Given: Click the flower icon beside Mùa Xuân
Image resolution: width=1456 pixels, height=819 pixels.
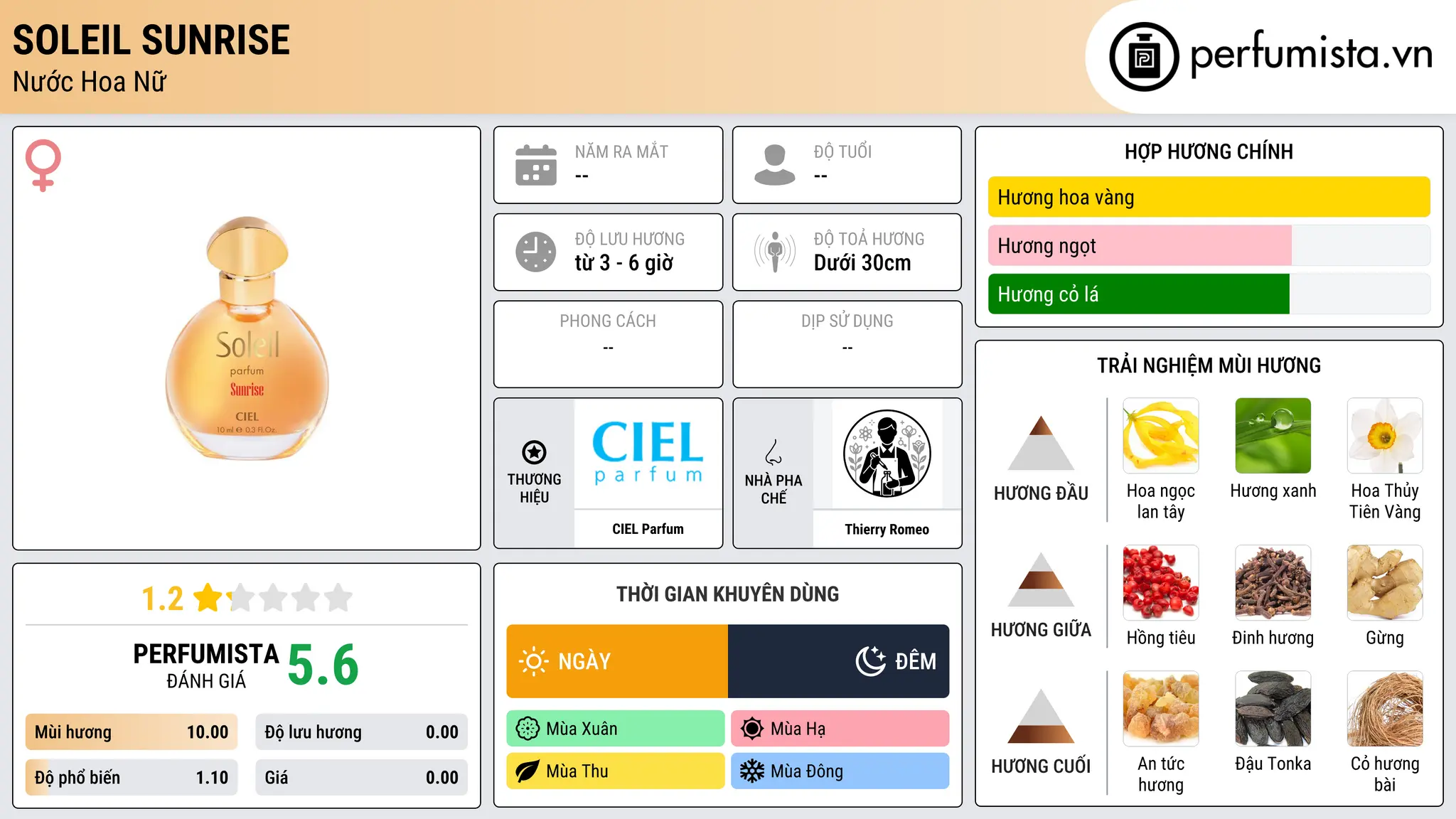Looking at the screenshot, I should [x=528, y=729].
